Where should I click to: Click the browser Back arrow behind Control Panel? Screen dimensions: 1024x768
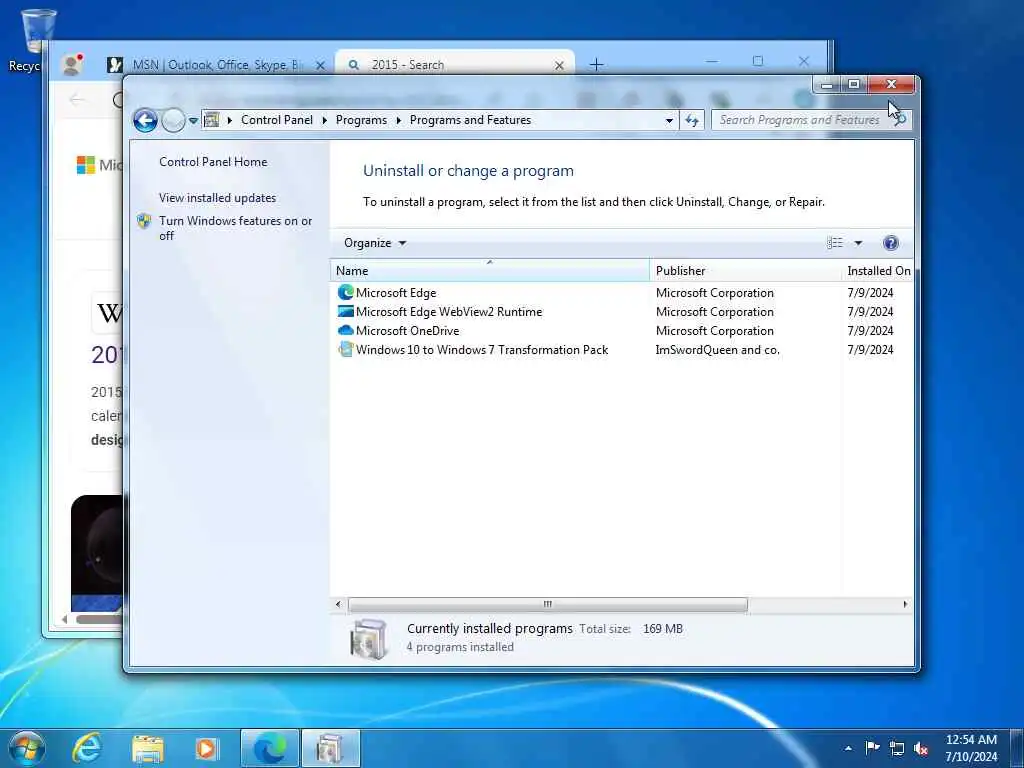(77, 99)
